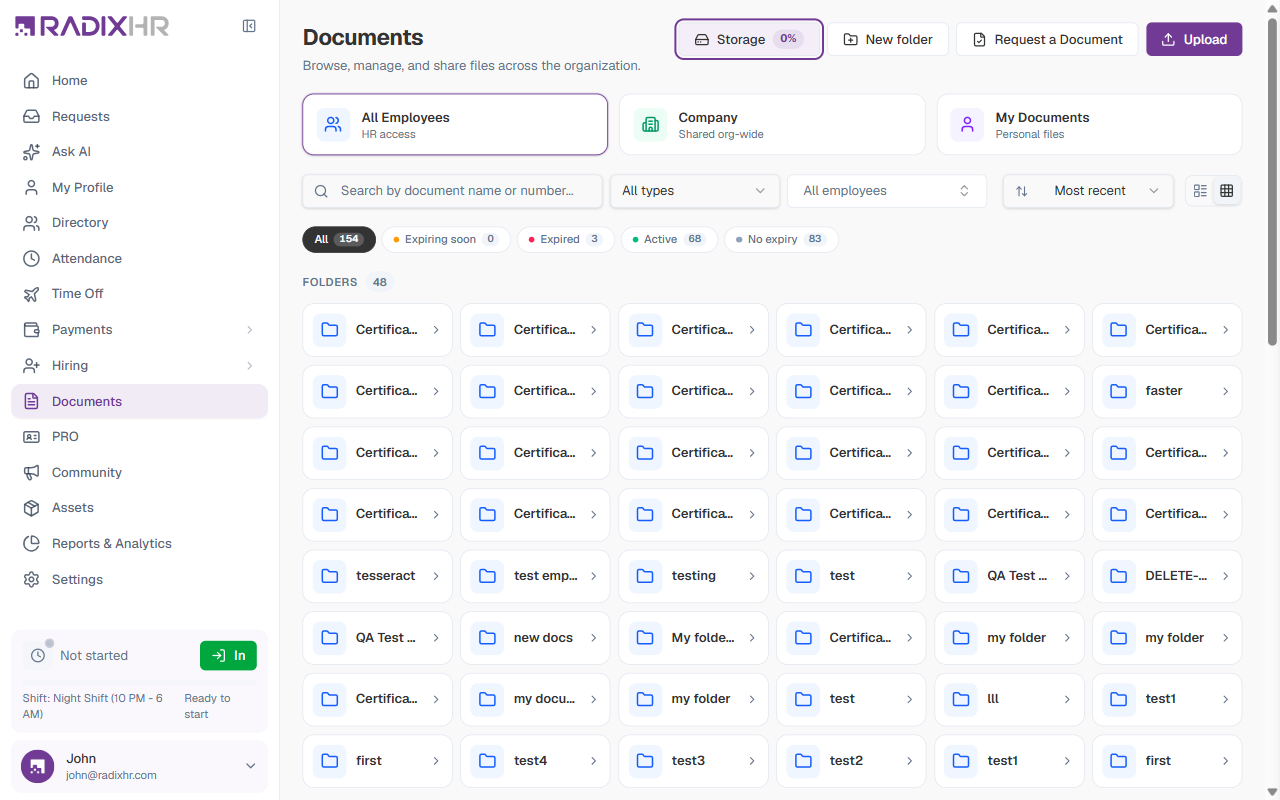1280x800 pixels.
Task: Filter by No expiry chip
Action: tap(781, 239)
